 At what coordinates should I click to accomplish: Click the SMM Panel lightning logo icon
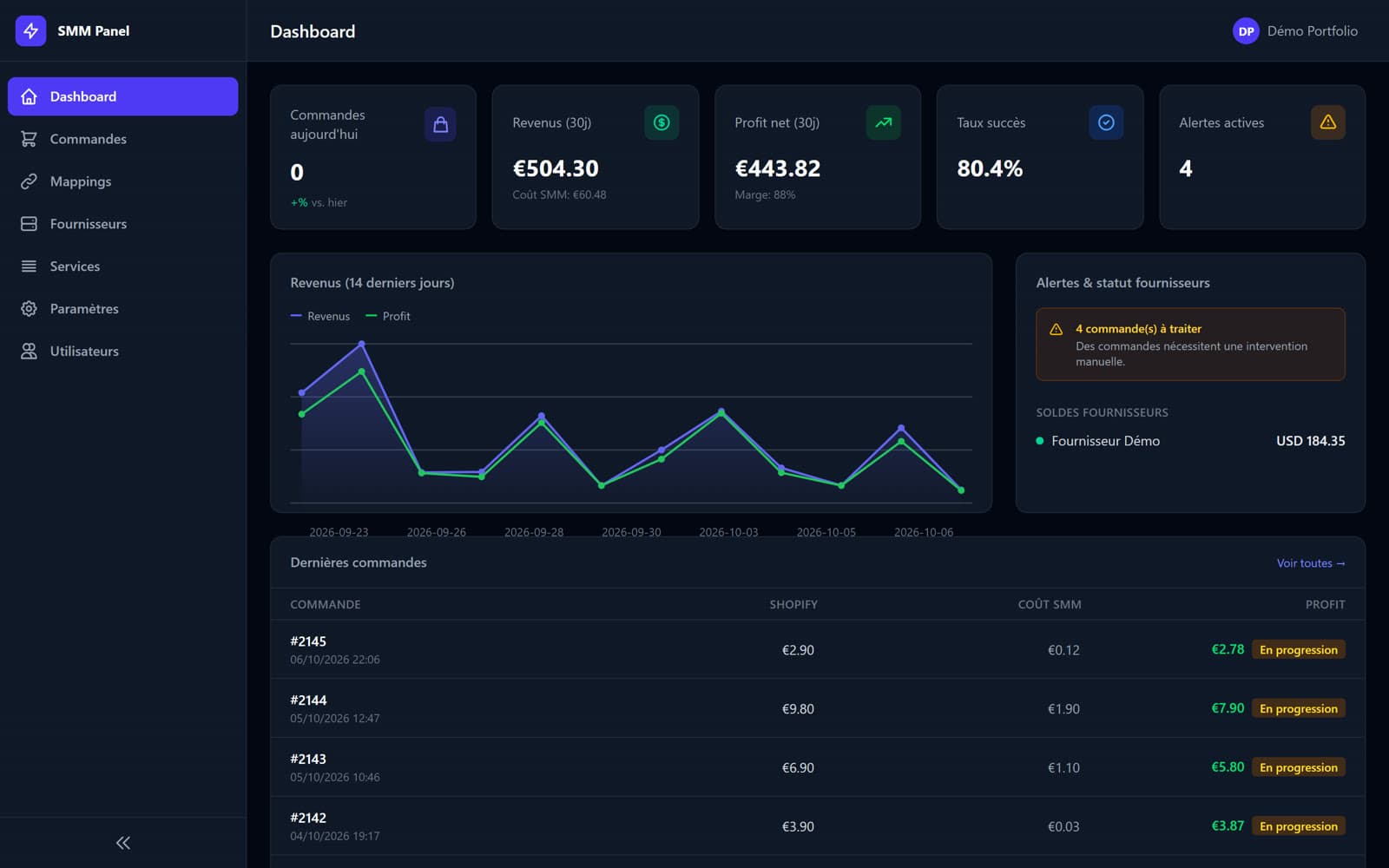[30, 30]
